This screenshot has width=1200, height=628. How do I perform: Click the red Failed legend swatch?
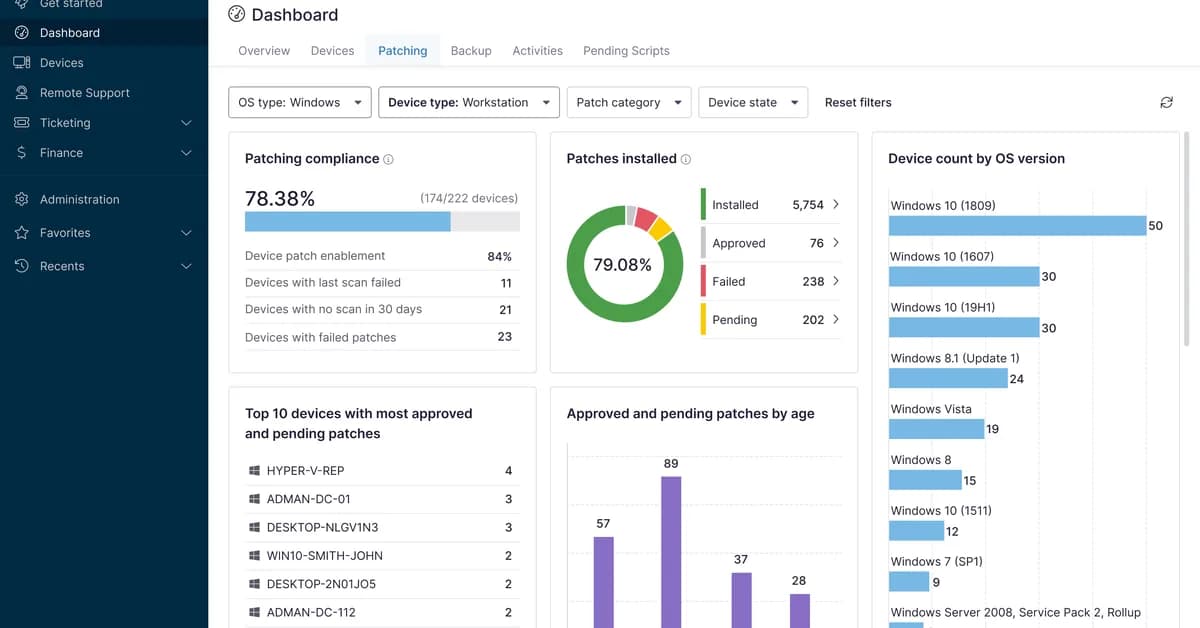[x=704, y=281]
